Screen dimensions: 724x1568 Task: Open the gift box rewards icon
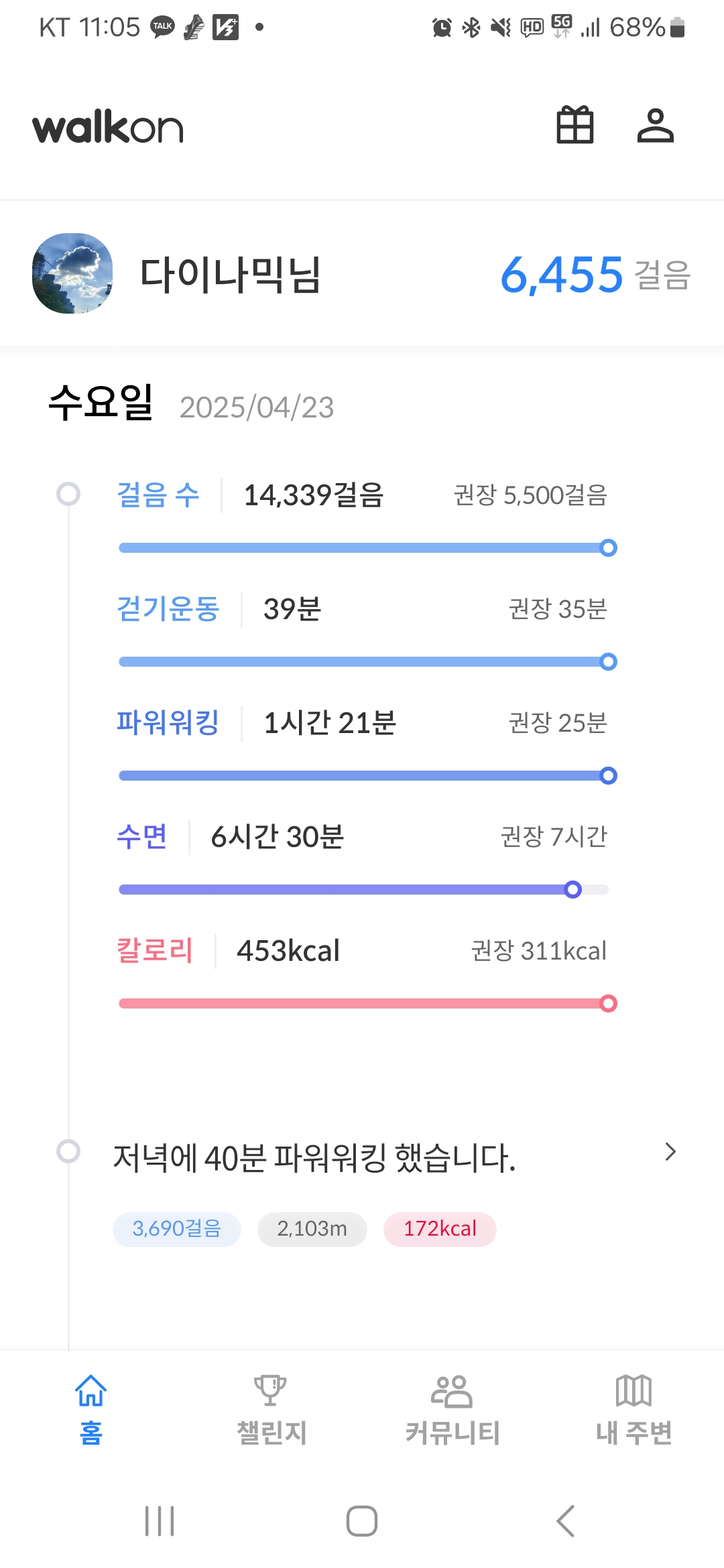(x=575, y=125)
